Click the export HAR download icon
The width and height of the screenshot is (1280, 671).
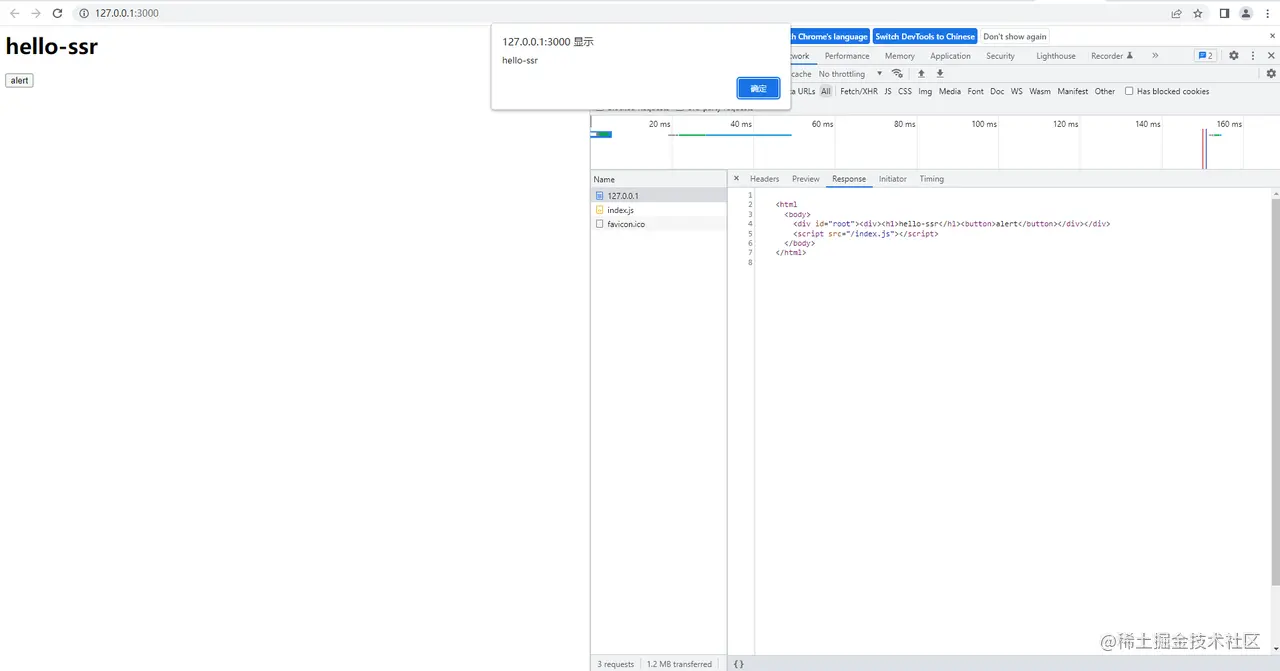coord(940,74)
